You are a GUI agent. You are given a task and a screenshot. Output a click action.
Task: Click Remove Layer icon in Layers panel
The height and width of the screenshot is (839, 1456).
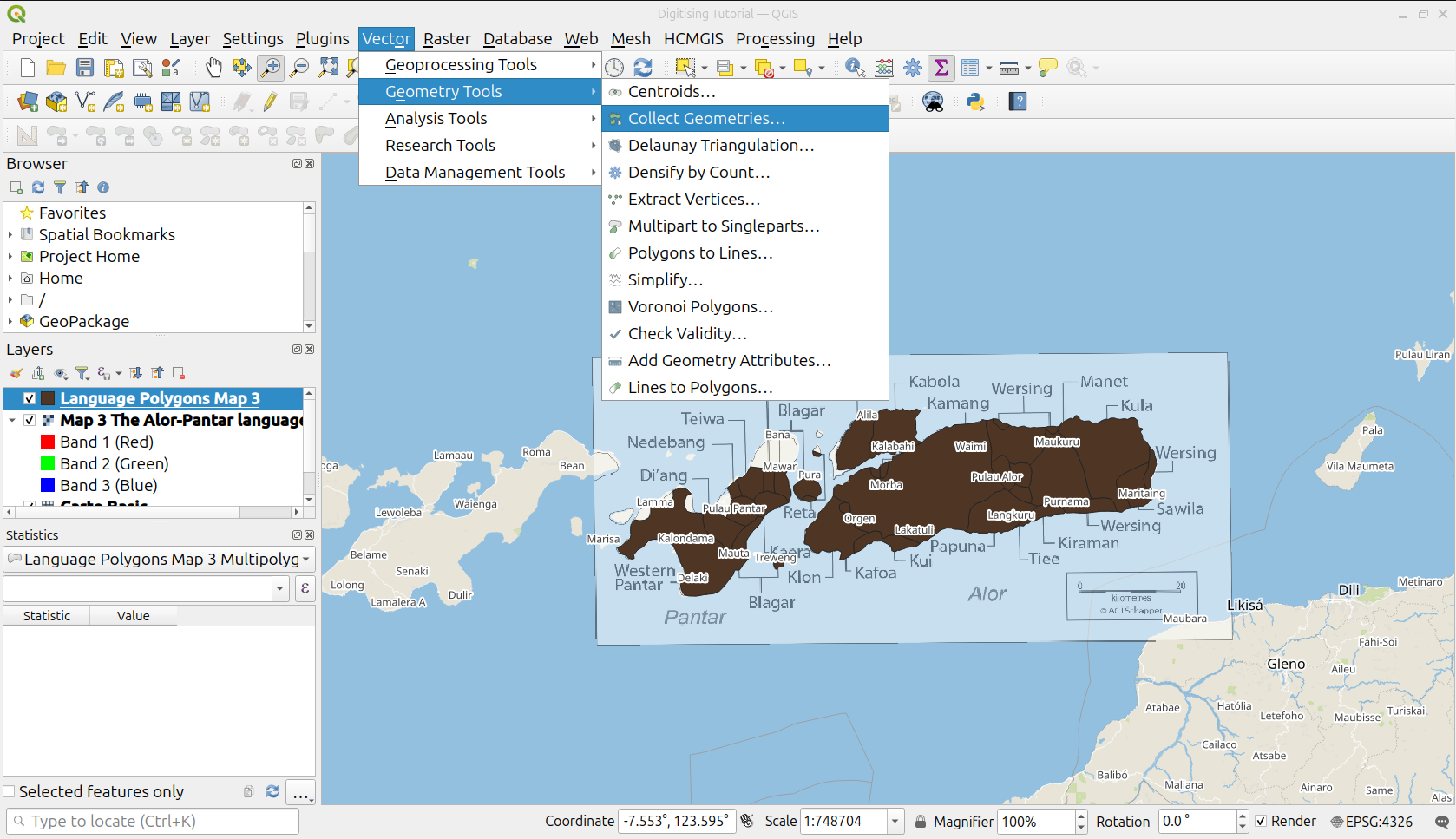point(179,373)
